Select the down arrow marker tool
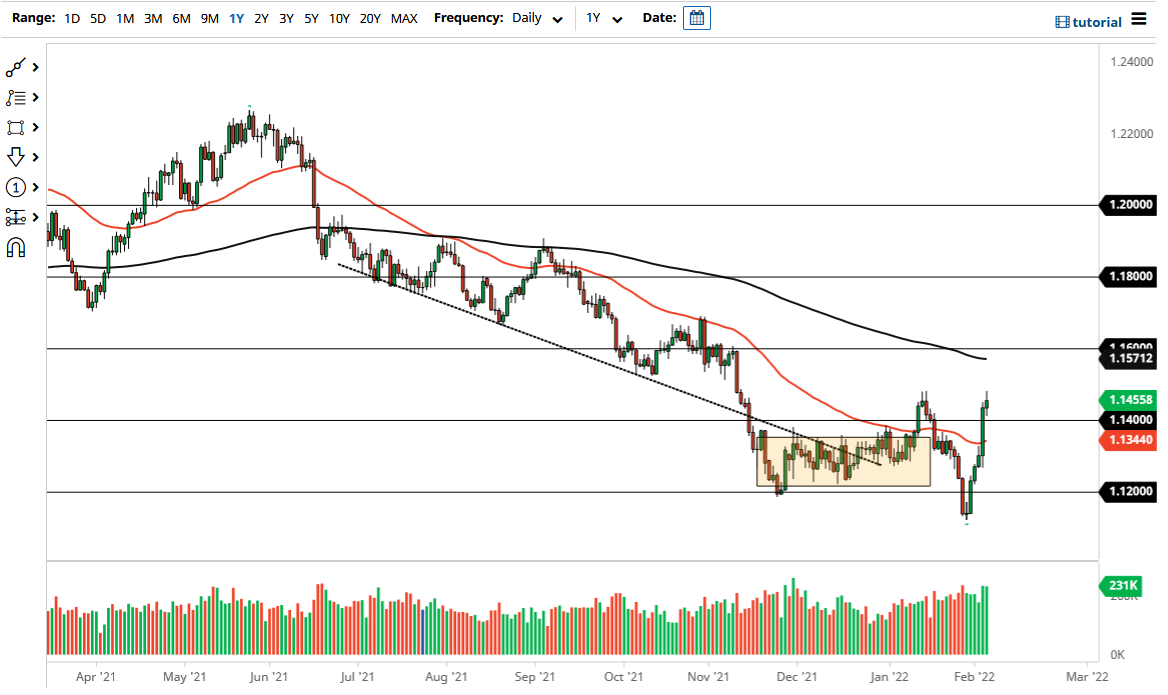The image size is (1168, 695). click(17, 157)
